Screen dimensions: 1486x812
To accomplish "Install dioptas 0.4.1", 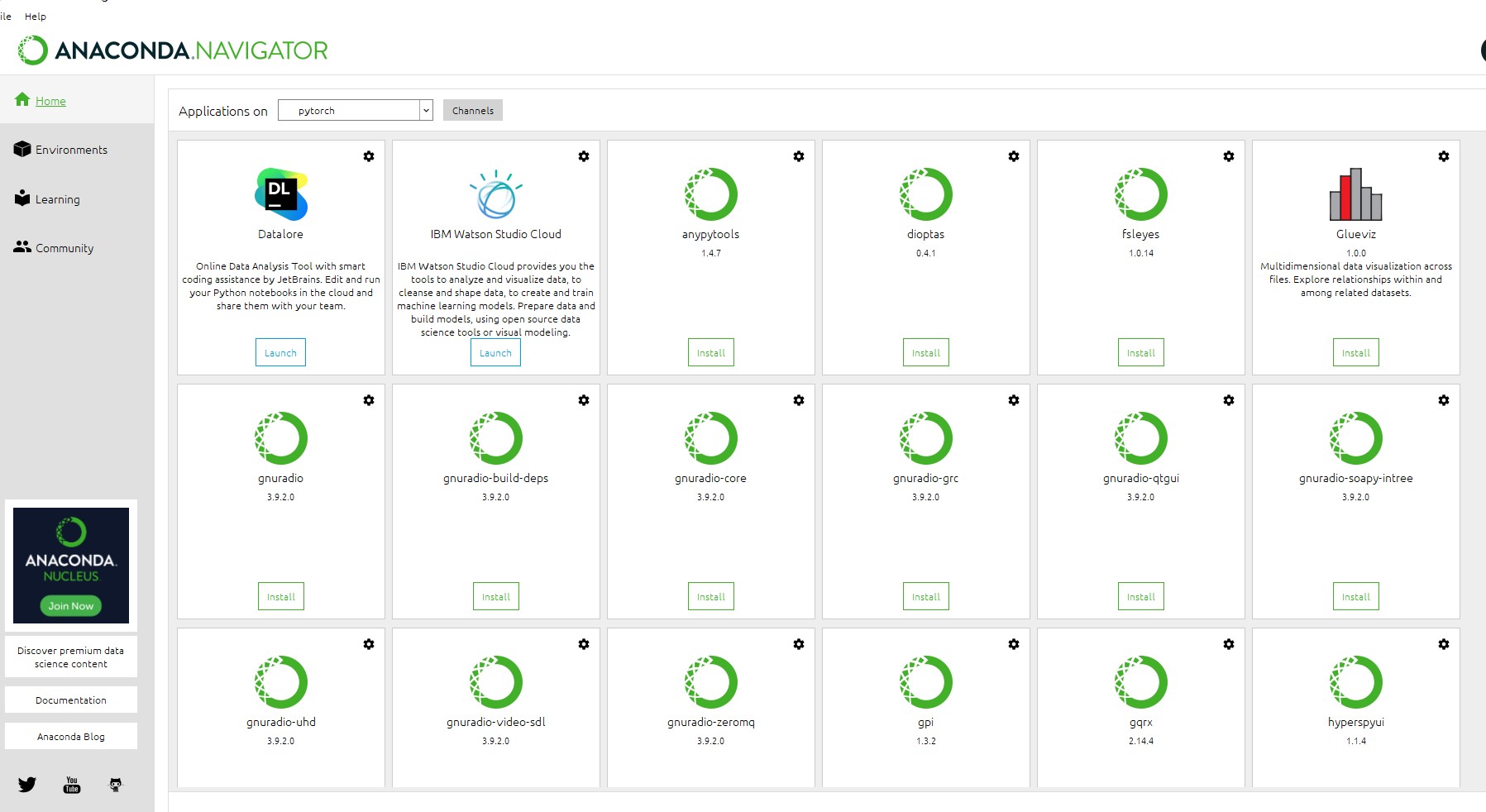I will [926, 352].
